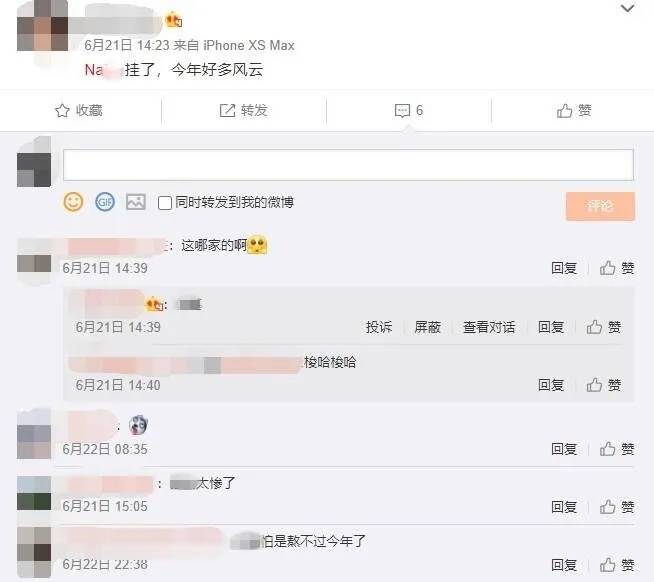
Task: Like the 6月22日 08:35 comment
Action: pyautogui.click(x=617, y=449)
